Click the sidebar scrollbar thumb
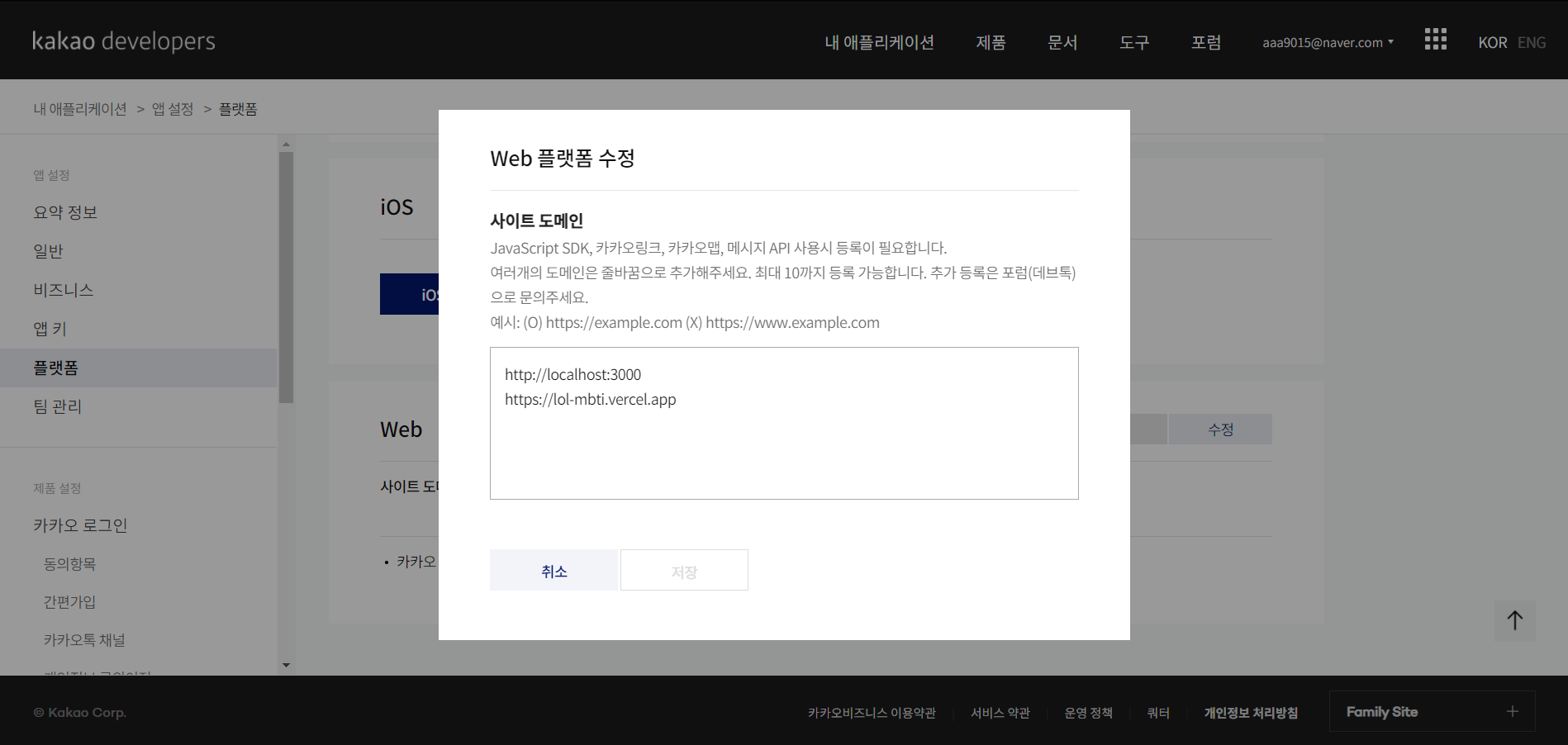The width and height of the screenshot is (1568, 745). point(286,277)
